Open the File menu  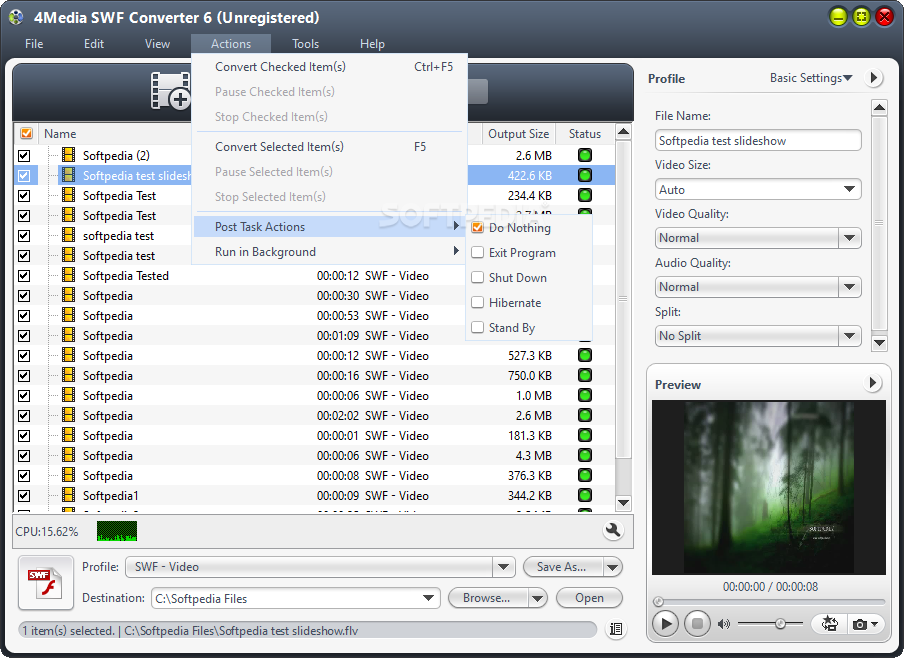click(x=34, y=44)
